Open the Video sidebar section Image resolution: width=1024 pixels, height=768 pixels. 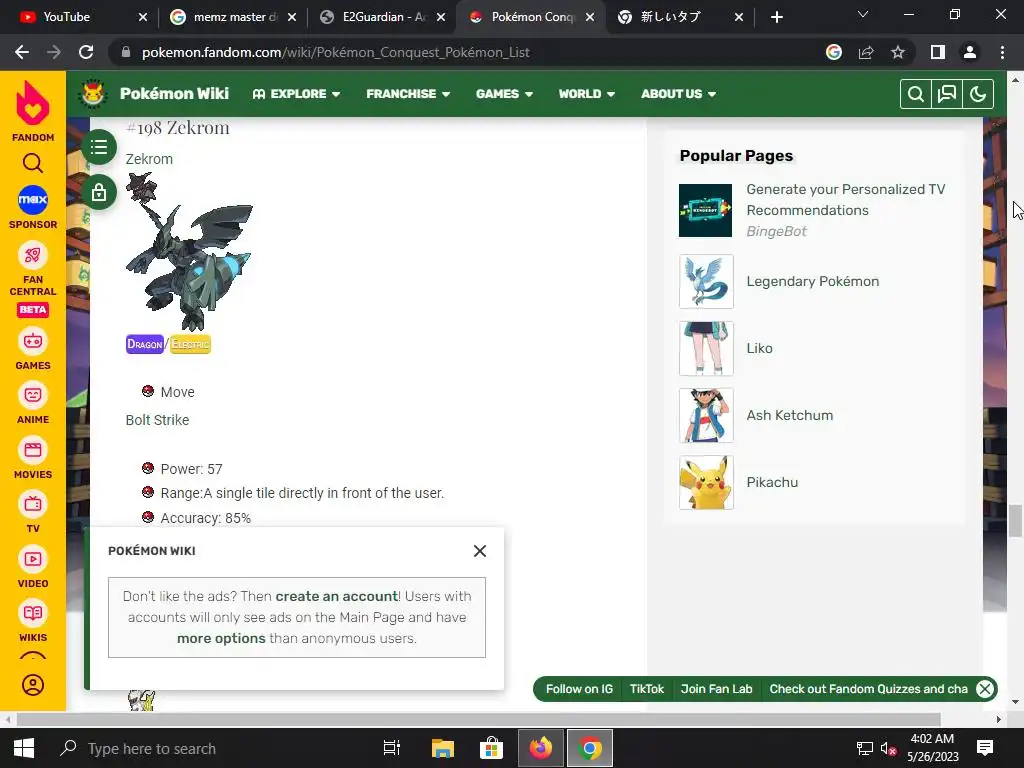coord(33,568)
